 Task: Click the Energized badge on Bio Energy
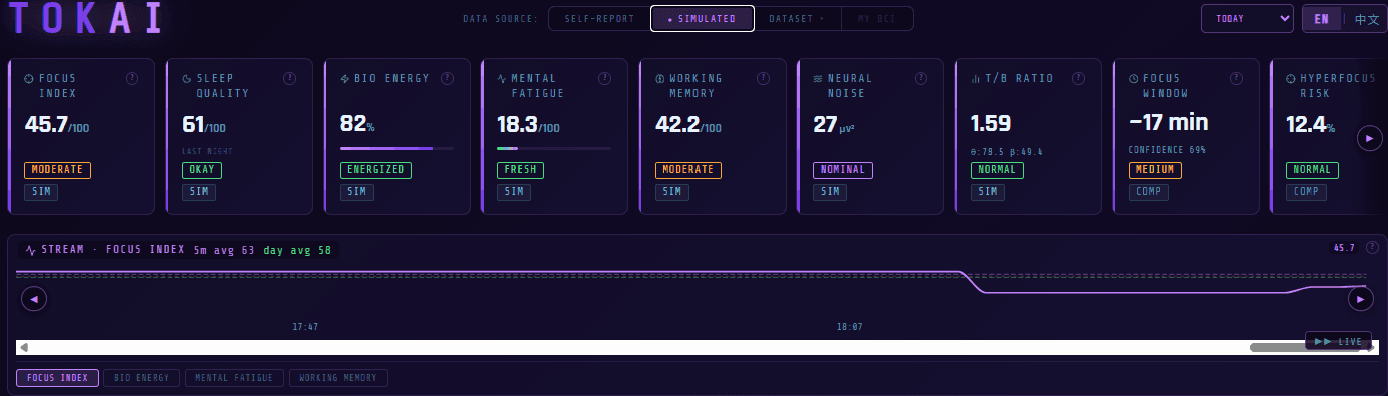[x=375, y=170]
